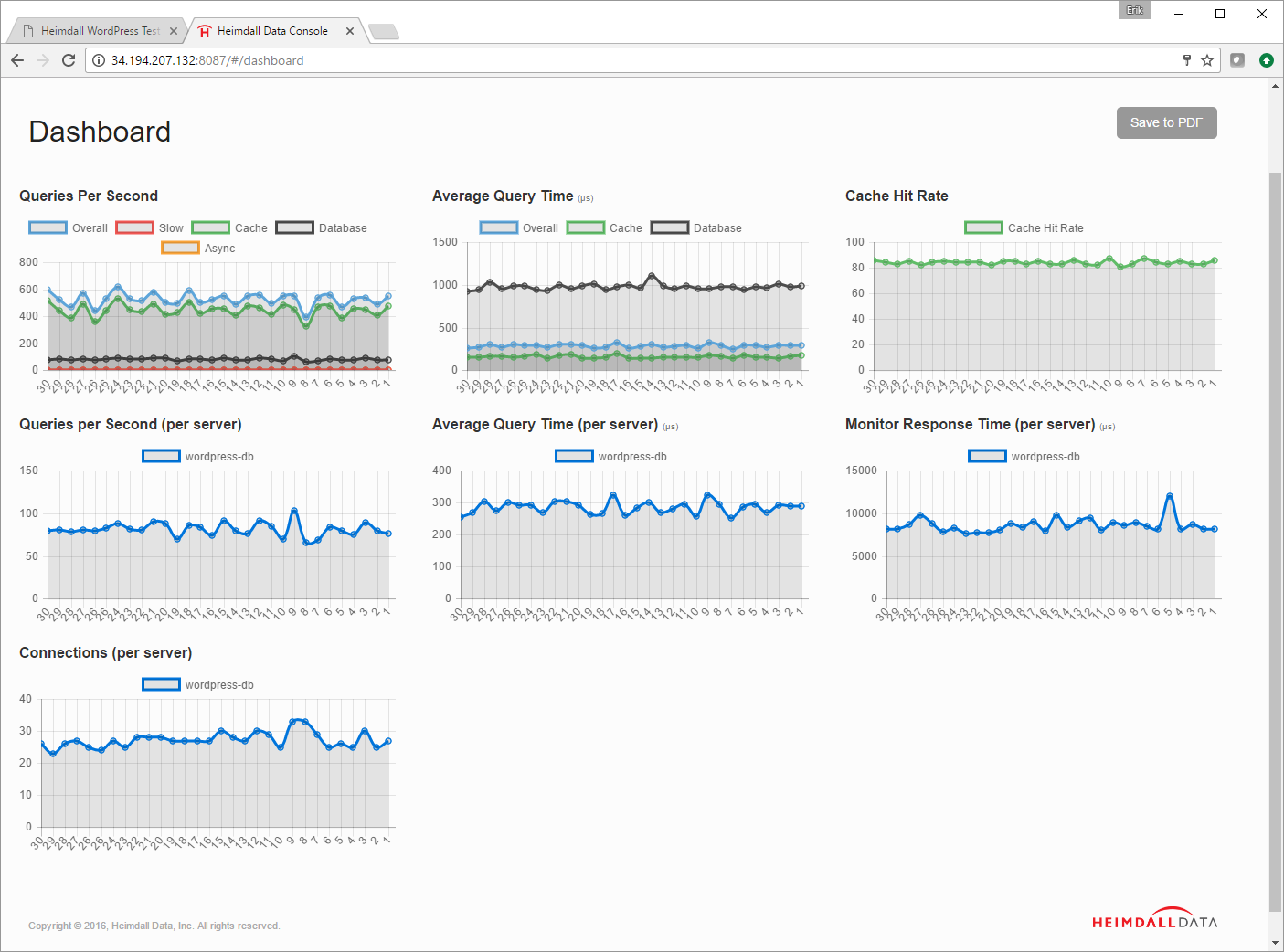Click the scrollbar down arrow

1276,942
